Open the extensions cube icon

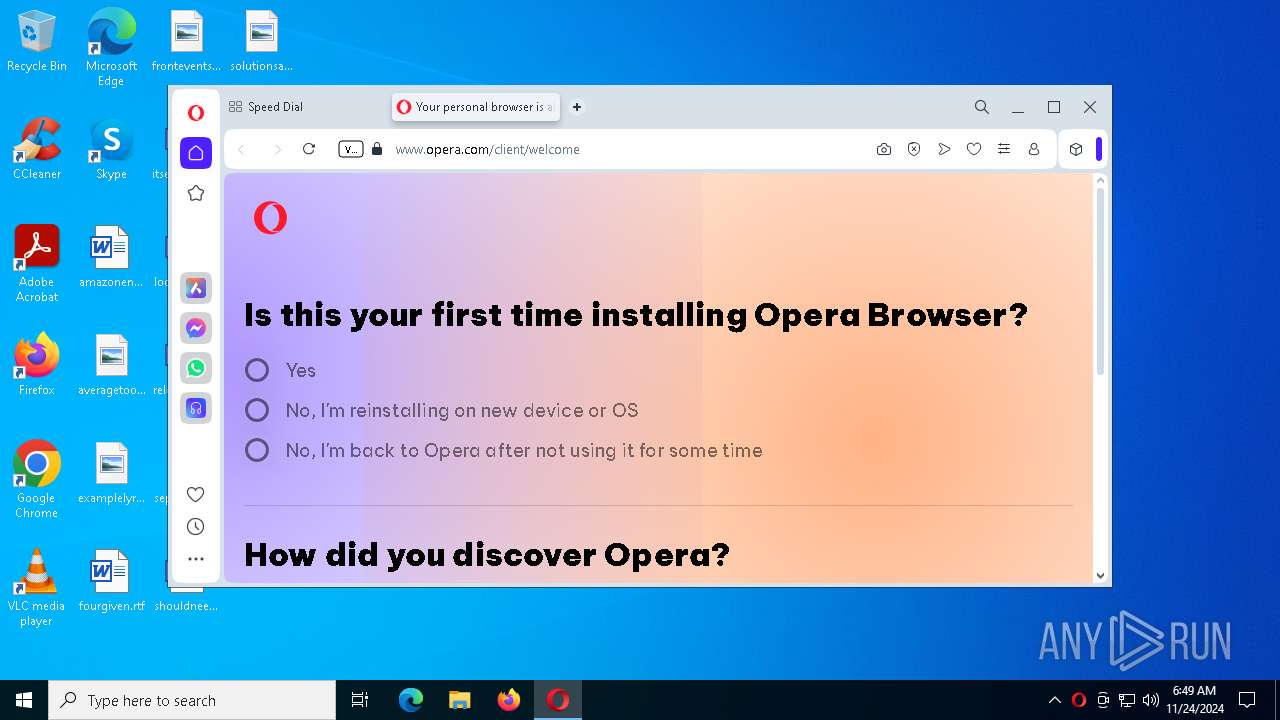point(1076,149)
